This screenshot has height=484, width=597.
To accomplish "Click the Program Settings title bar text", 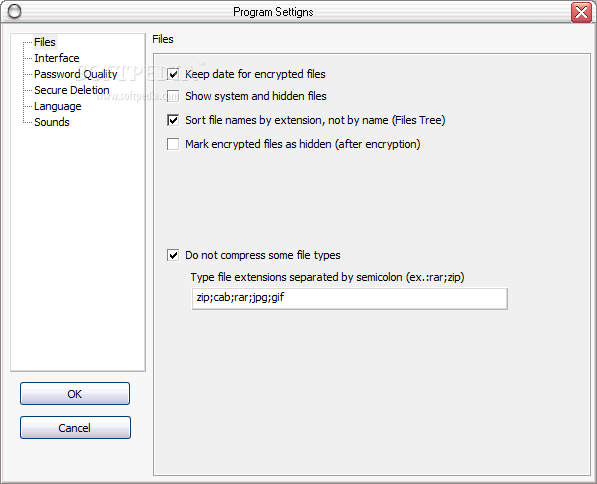I will 273,12.
